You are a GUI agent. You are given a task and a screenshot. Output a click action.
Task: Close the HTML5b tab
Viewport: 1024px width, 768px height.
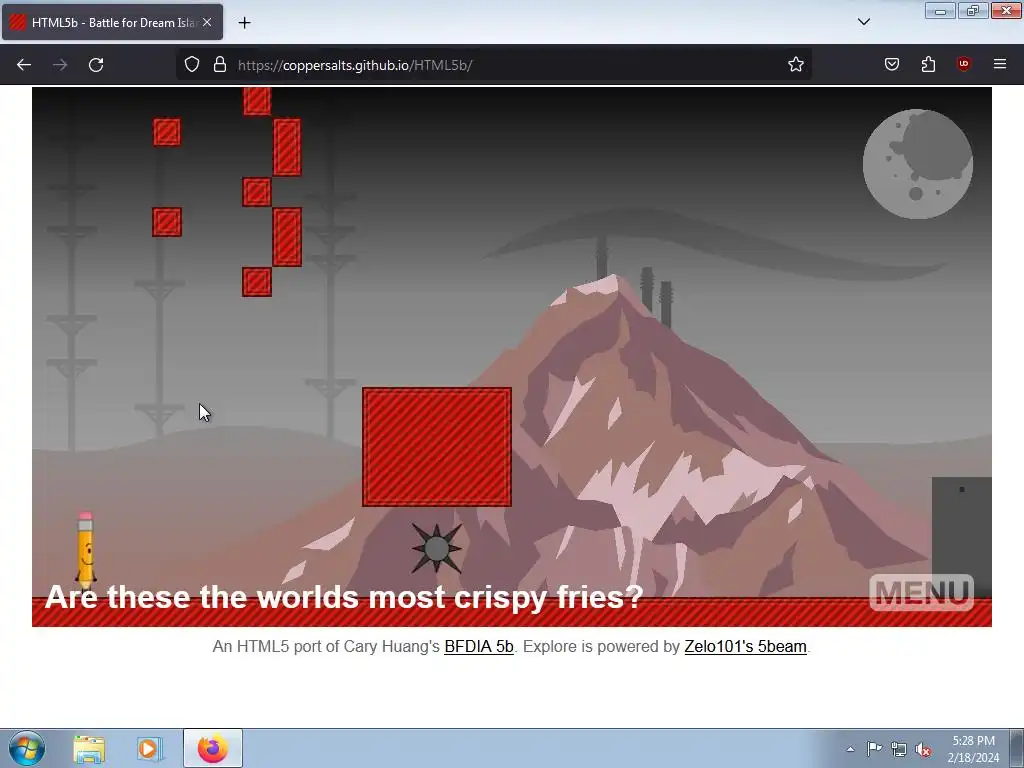point(207,22)
